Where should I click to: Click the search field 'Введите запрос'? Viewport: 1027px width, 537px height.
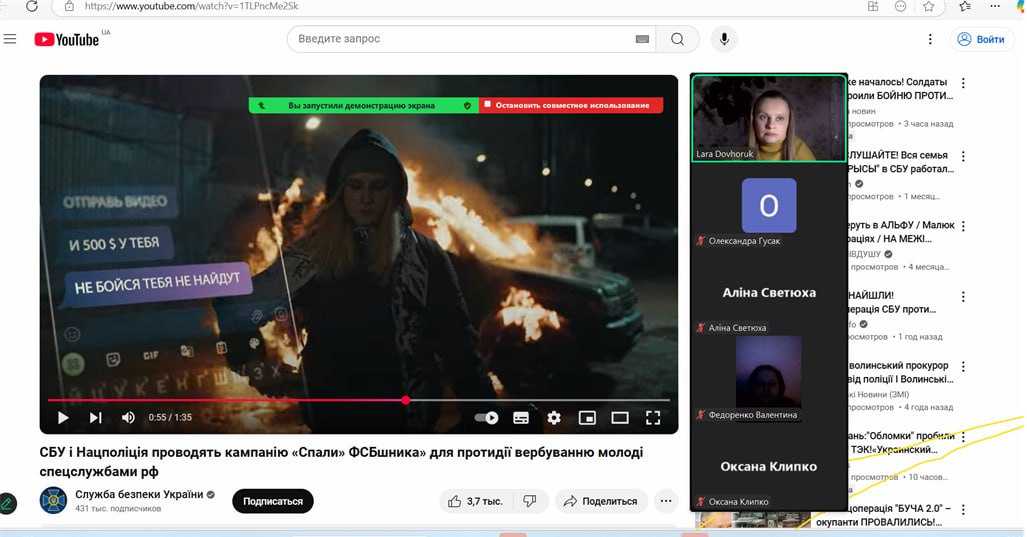(x=460, y=39)
